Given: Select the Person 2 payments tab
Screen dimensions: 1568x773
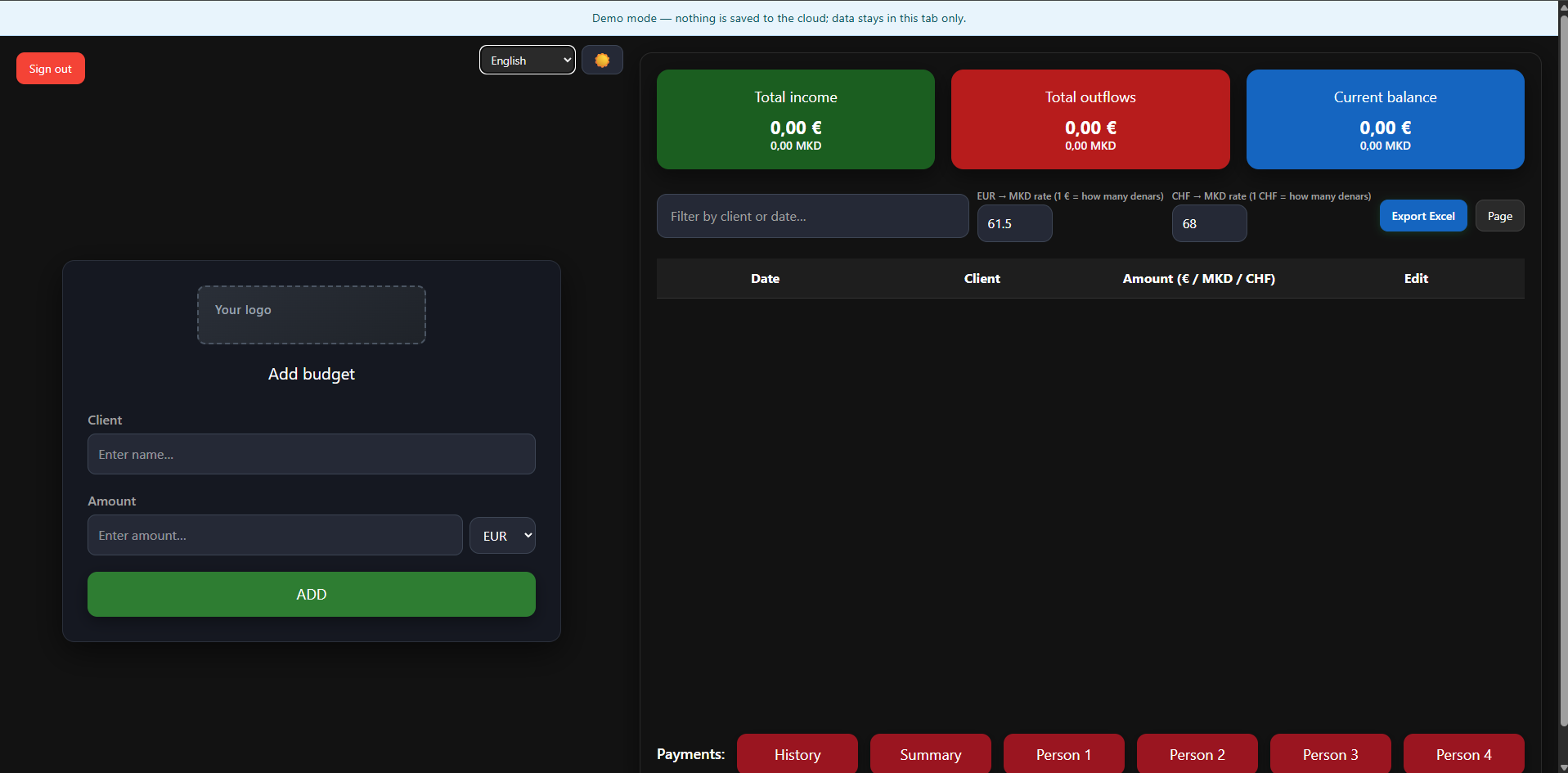Looking at the screenshot, I should pyautogui.click(x=1197, y=754).
